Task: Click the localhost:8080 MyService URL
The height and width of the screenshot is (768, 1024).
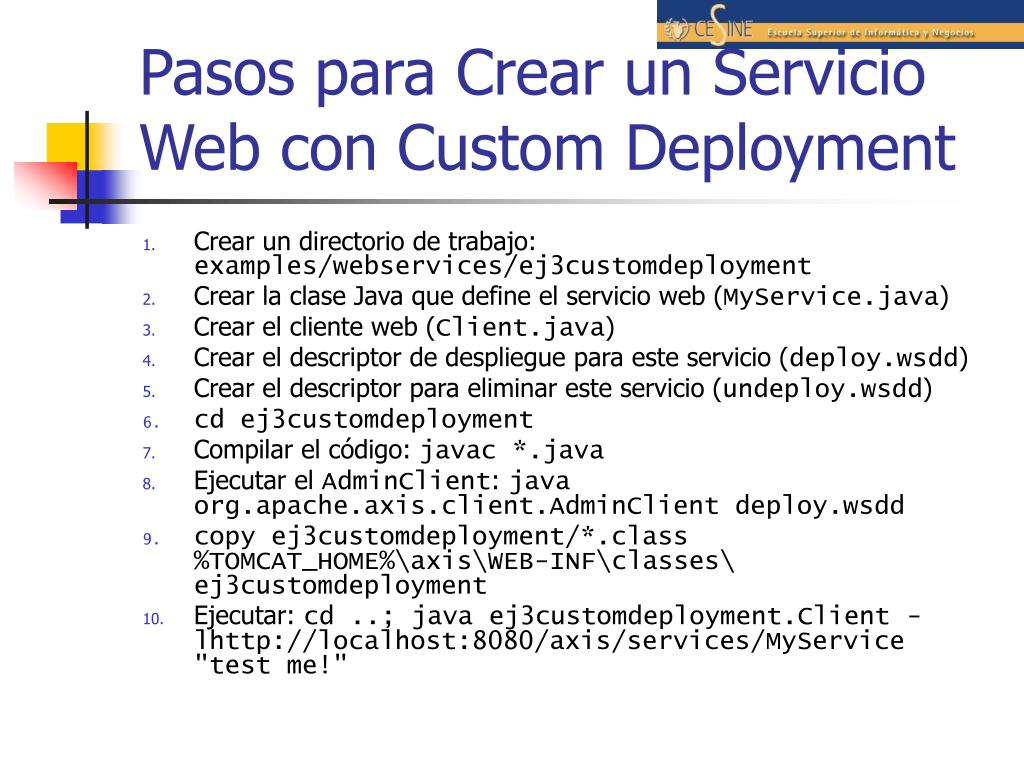Action: pos(549,641)
